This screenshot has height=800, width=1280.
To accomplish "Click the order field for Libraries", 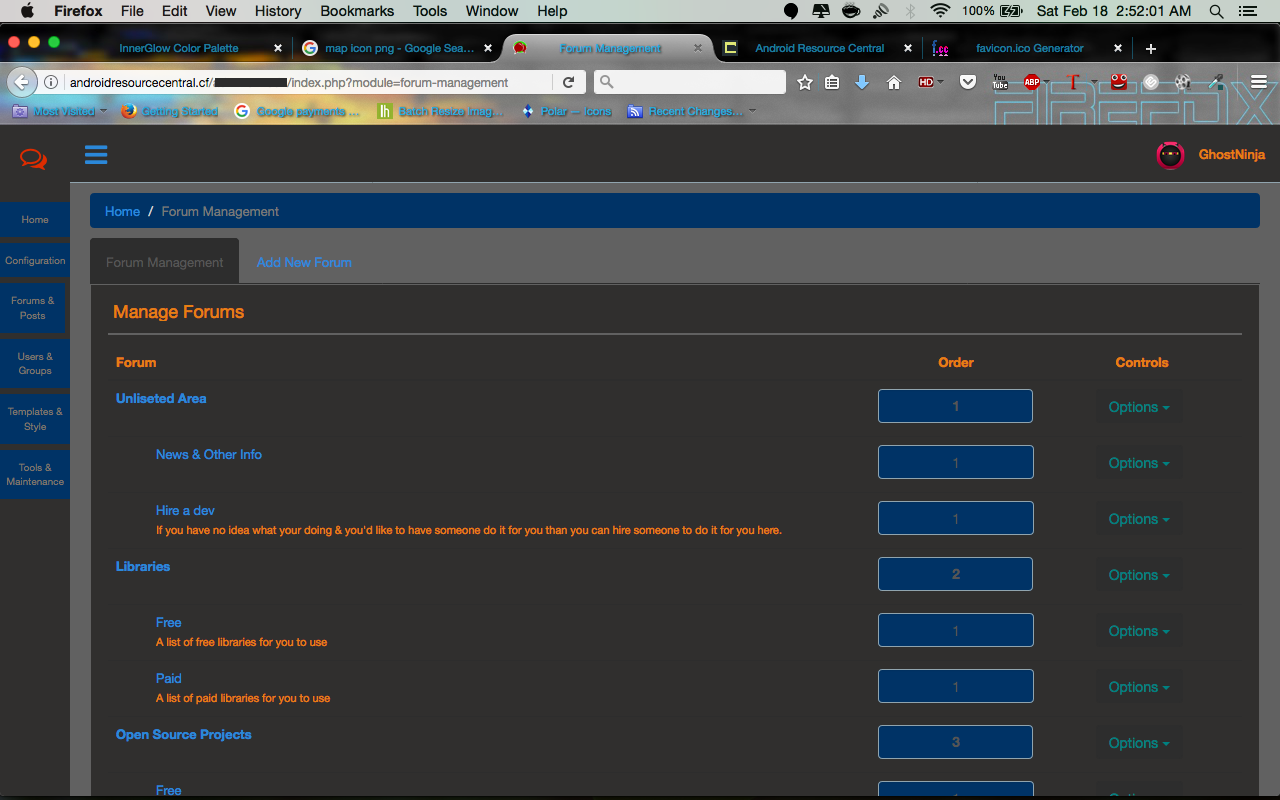I will pyautogui.click(x=955, y=574).
